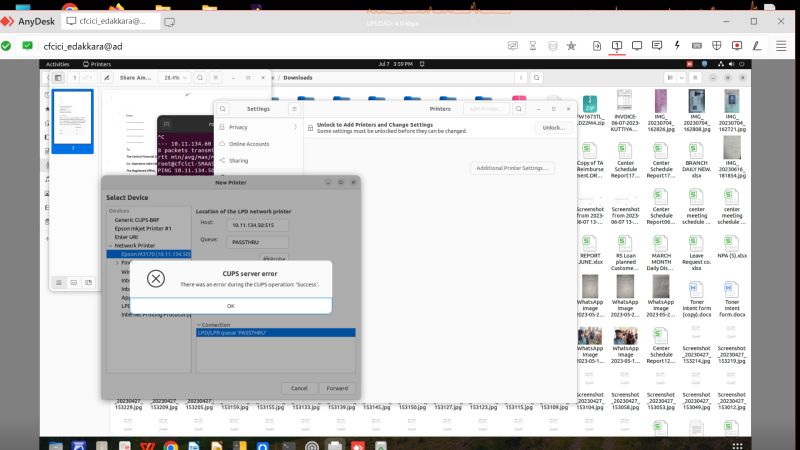Select Online Accounts in Settings sidebar
Screen dimensions: 800x450
(x=257, y=144)
